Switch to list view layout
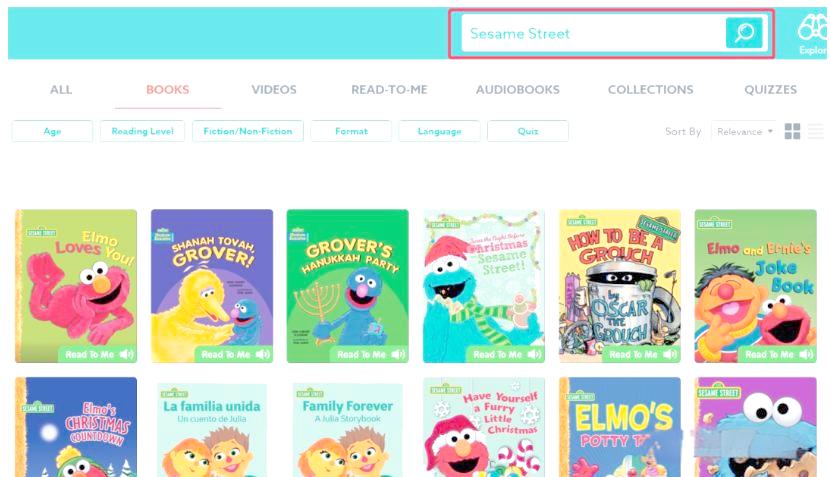The image size is (830, 477). click(x=816, y=131)
